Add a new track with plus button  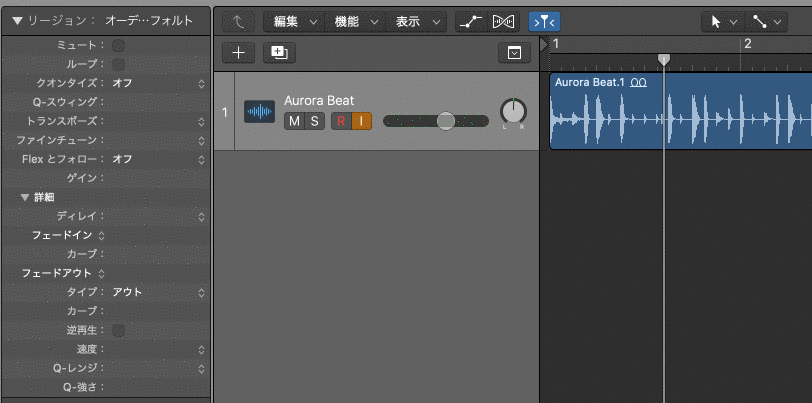click(x=238, y=53)
